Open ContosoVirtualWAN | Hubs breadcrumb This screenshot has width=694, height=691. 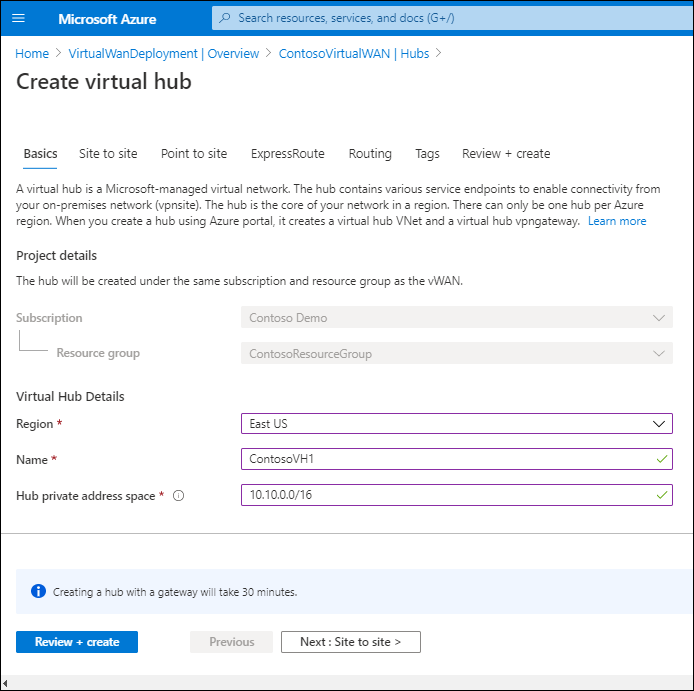(x=354, y=54)
